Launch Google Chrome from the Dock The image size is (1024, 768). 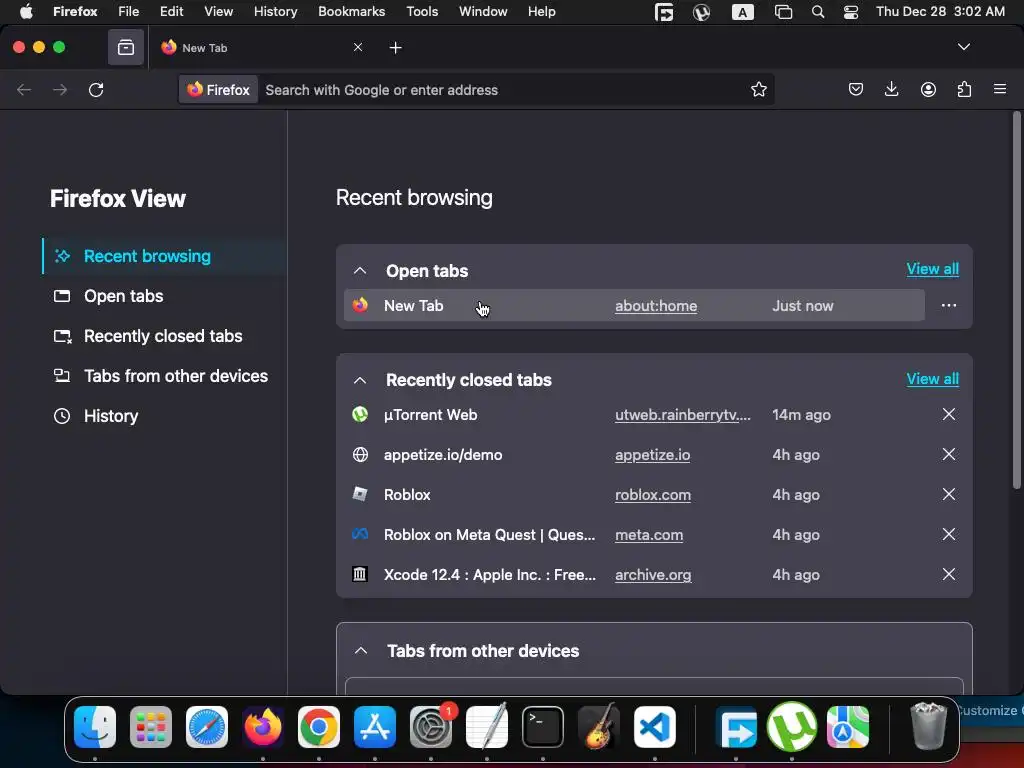click(x=319, y=727)
